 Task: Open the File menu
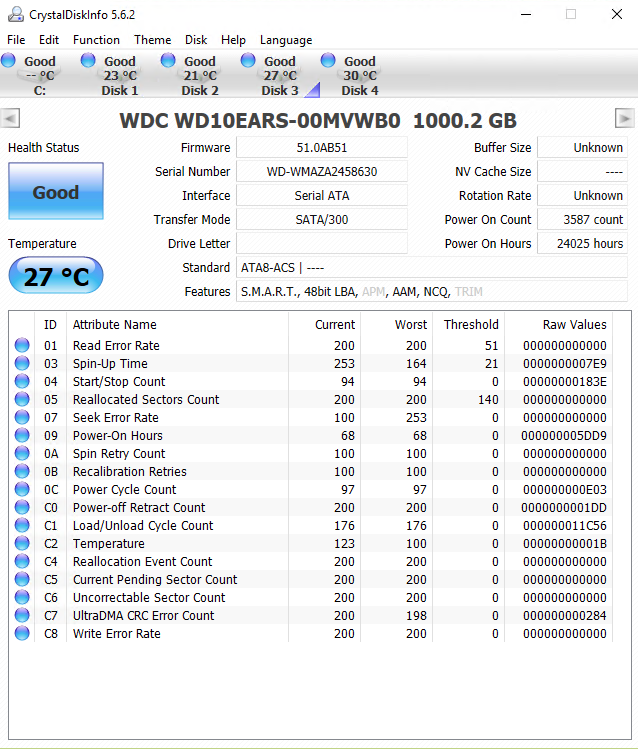coord(16,40)
